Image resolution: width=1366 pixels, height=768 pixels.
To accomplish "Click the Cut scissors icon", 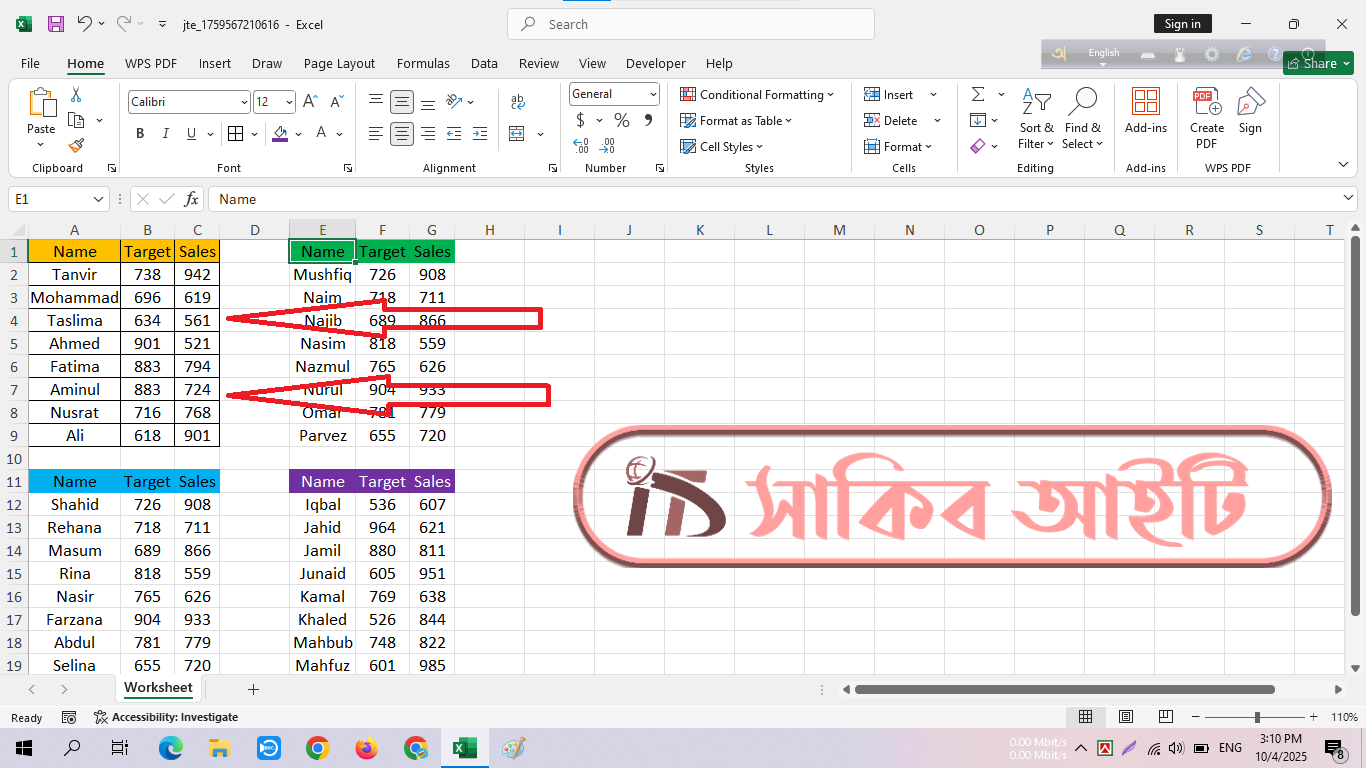I will point(76,95).
